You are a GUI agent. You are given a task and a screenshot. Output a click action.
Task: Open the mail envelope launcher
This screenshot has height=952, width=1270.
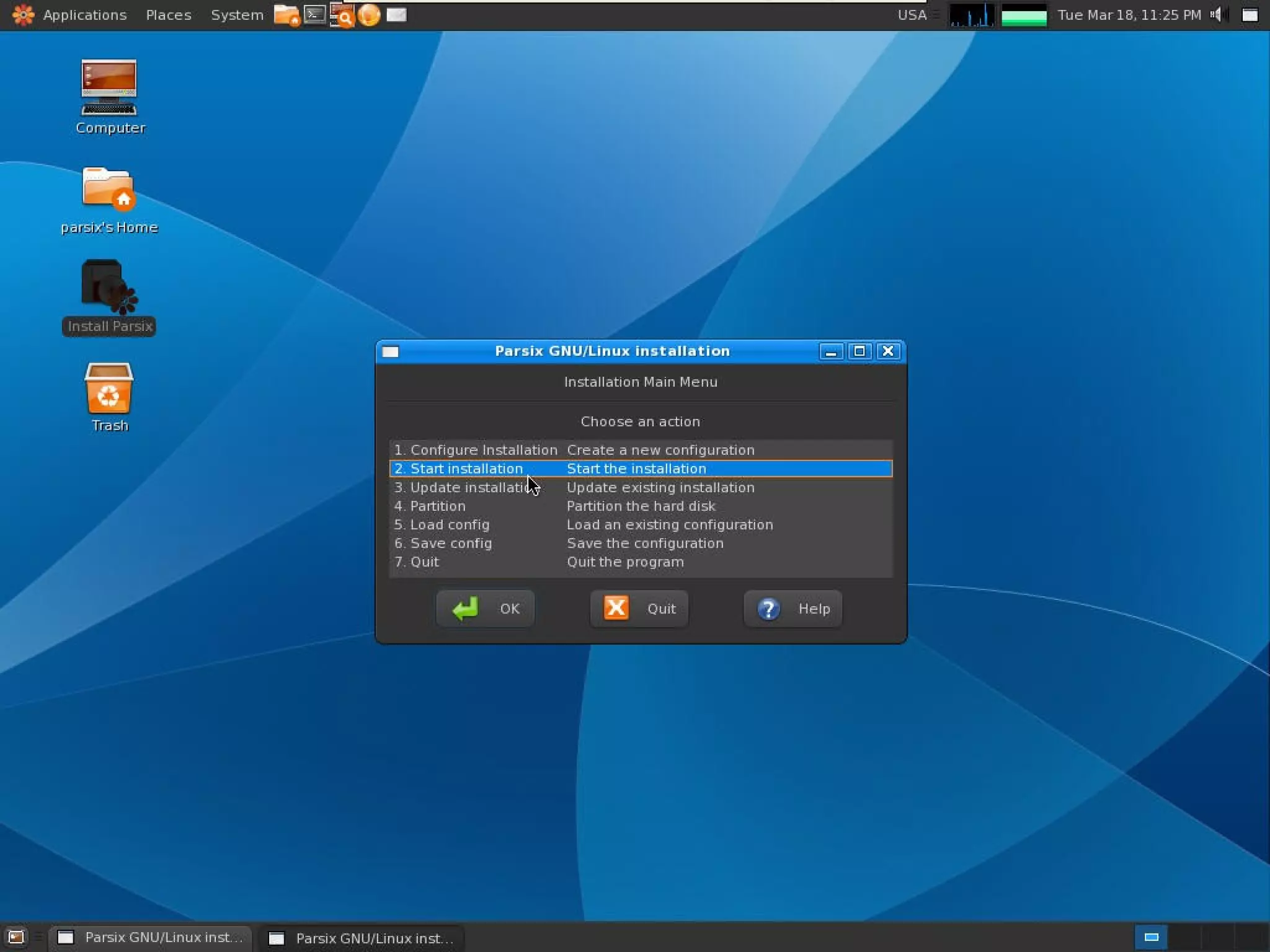(x=396, y=15)
